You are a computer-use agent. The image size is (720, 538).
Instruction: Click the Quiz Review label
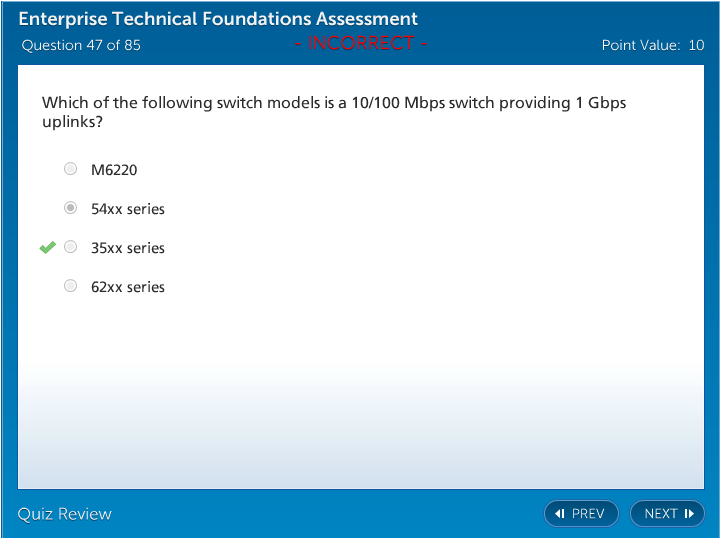pyautogui.click(x=65, y=514)
